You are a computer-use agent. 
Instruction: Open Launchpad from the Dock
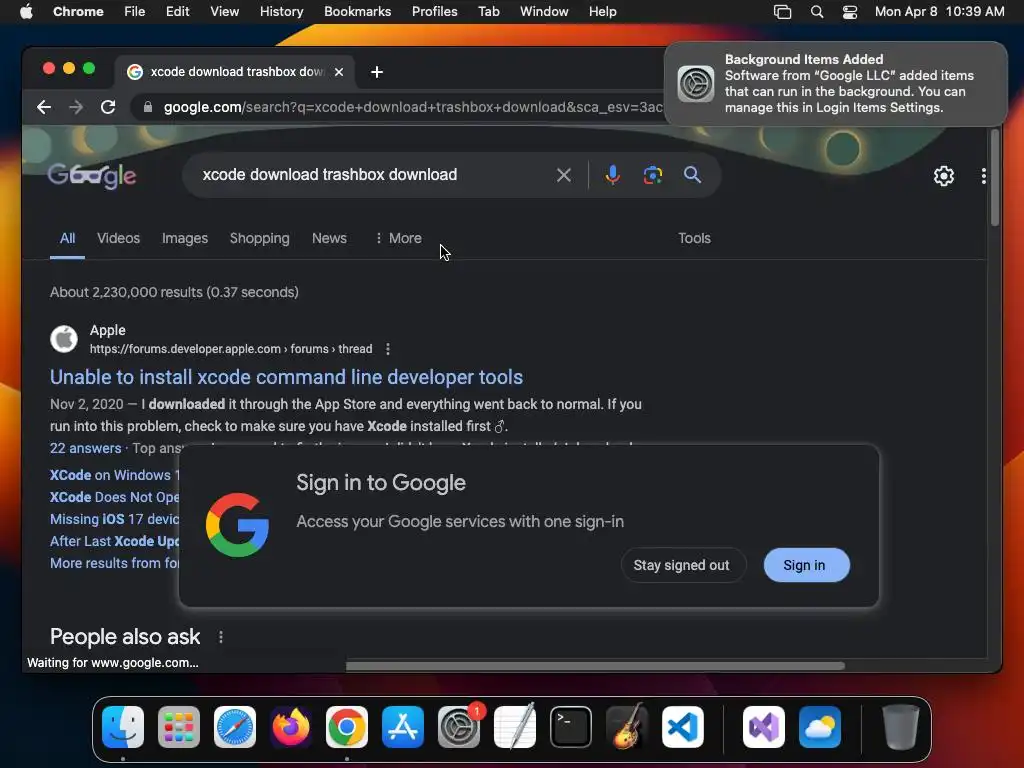pyautogui.click(x=179, y=727)
